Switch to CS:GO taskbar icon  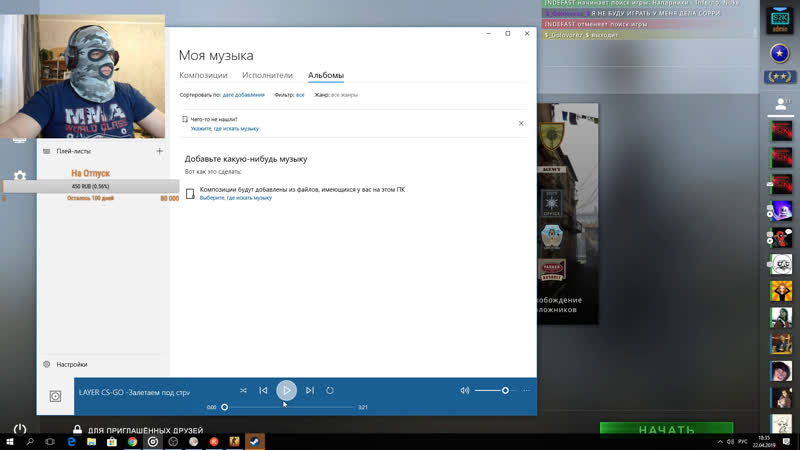pyautogui.click(x=234, y=442)
